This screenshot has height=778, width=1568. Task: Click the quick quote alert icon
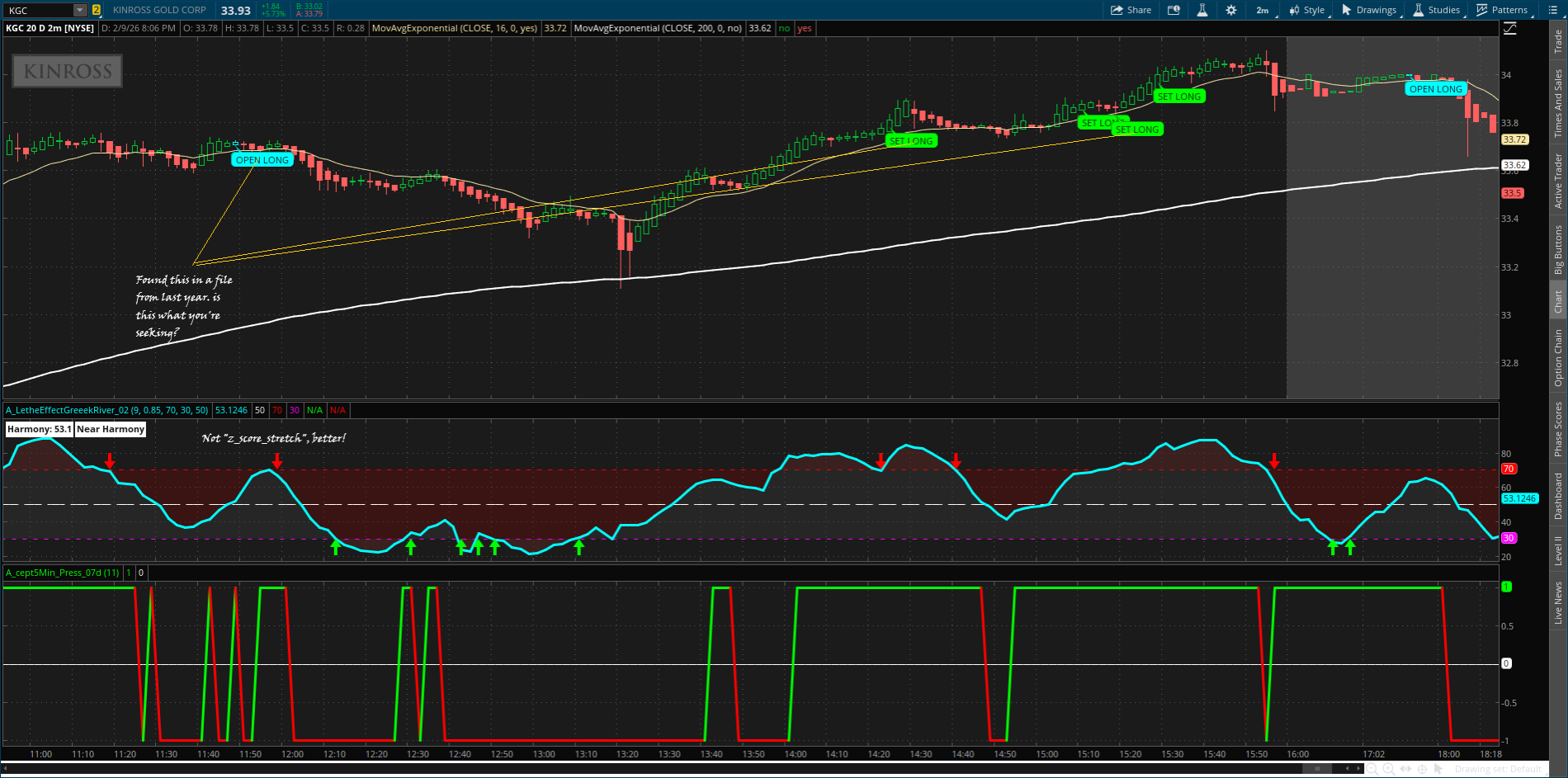coord(1174,10)
